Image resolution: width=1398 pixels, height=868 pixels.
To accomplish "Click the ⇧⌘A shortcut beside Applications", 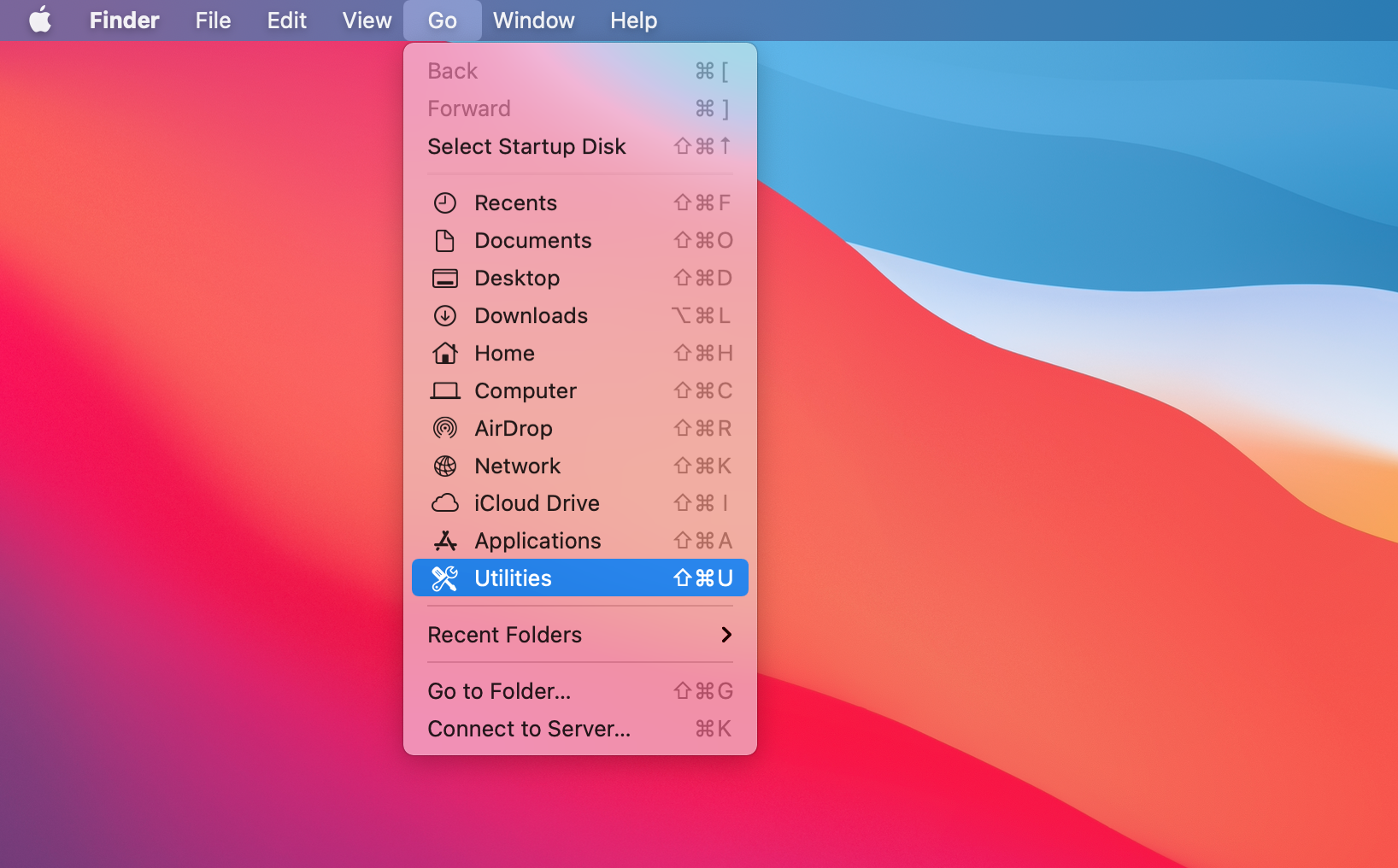I will 703,541.
